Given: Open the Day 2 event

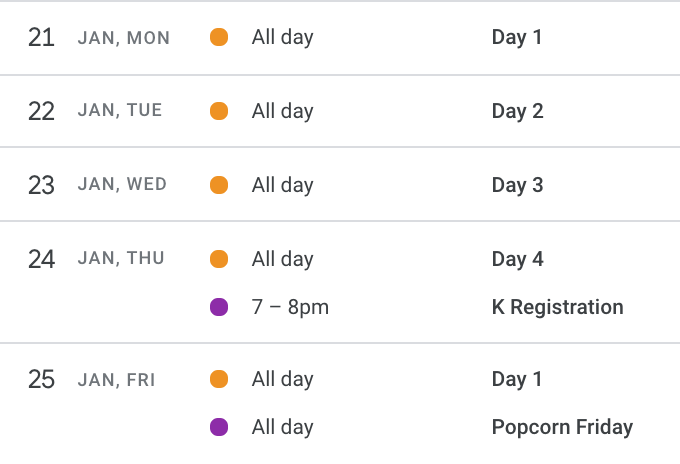Looking at the screenshot, I should (x=517, y=111).
